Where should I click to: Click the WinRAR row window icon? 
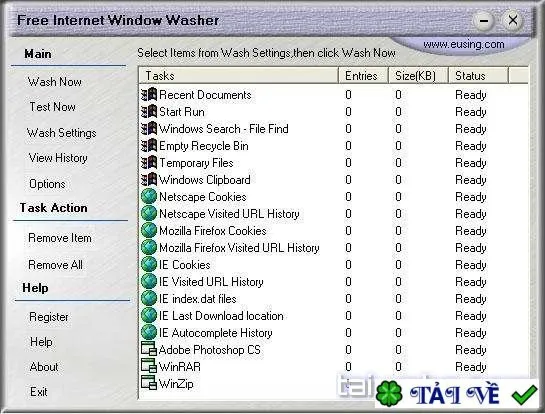pyautogui.click(x=149, y=366)
